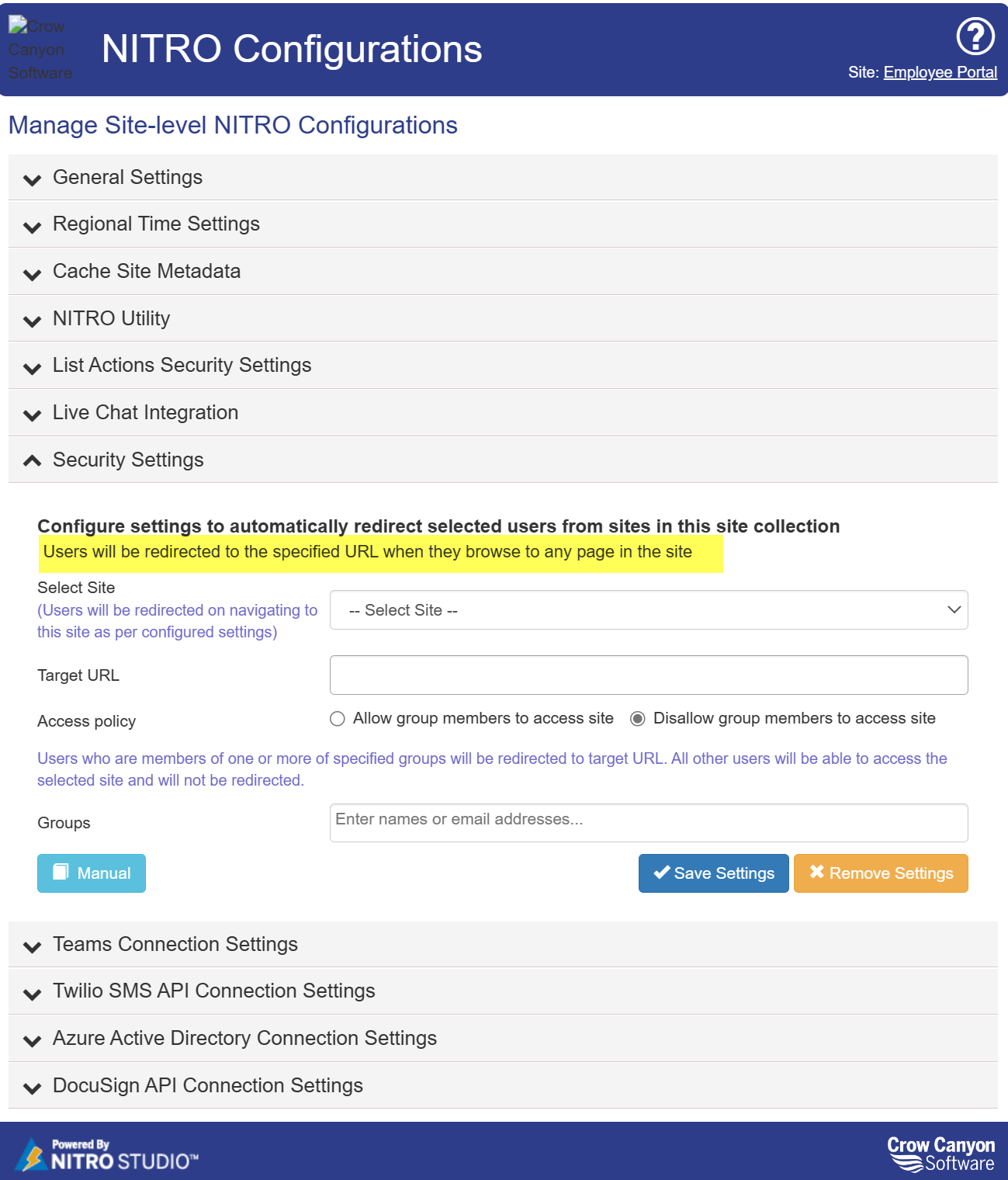Collapse Security Settings using its up chevron
Screen dimensions: 1008x1180
(32, 460)
